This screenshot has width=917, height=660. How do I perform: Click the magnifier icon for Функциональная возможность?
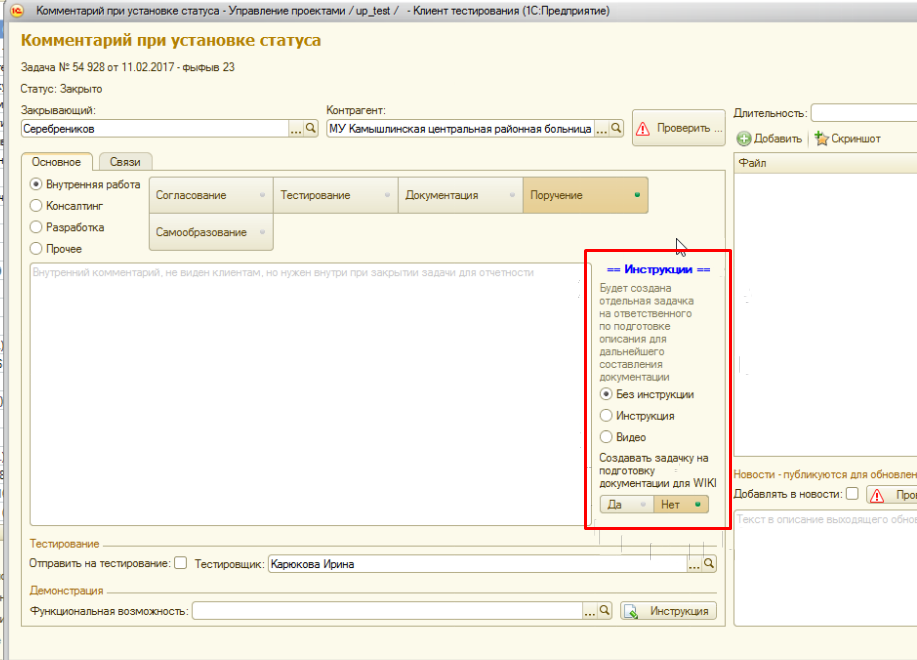tap(604, 611)
